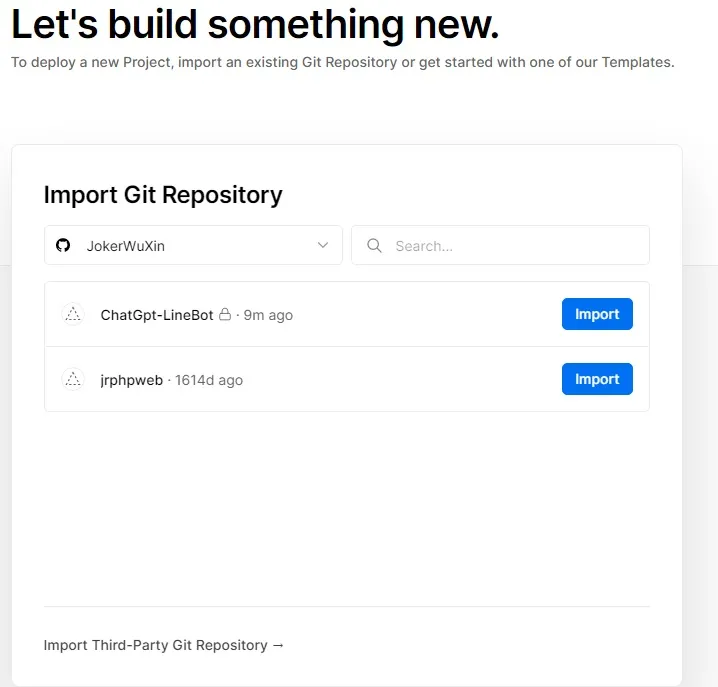718x687 pixels.
Task: Click the private lock icon on ChatGpt-LineBot
Action: click(225, 315)
